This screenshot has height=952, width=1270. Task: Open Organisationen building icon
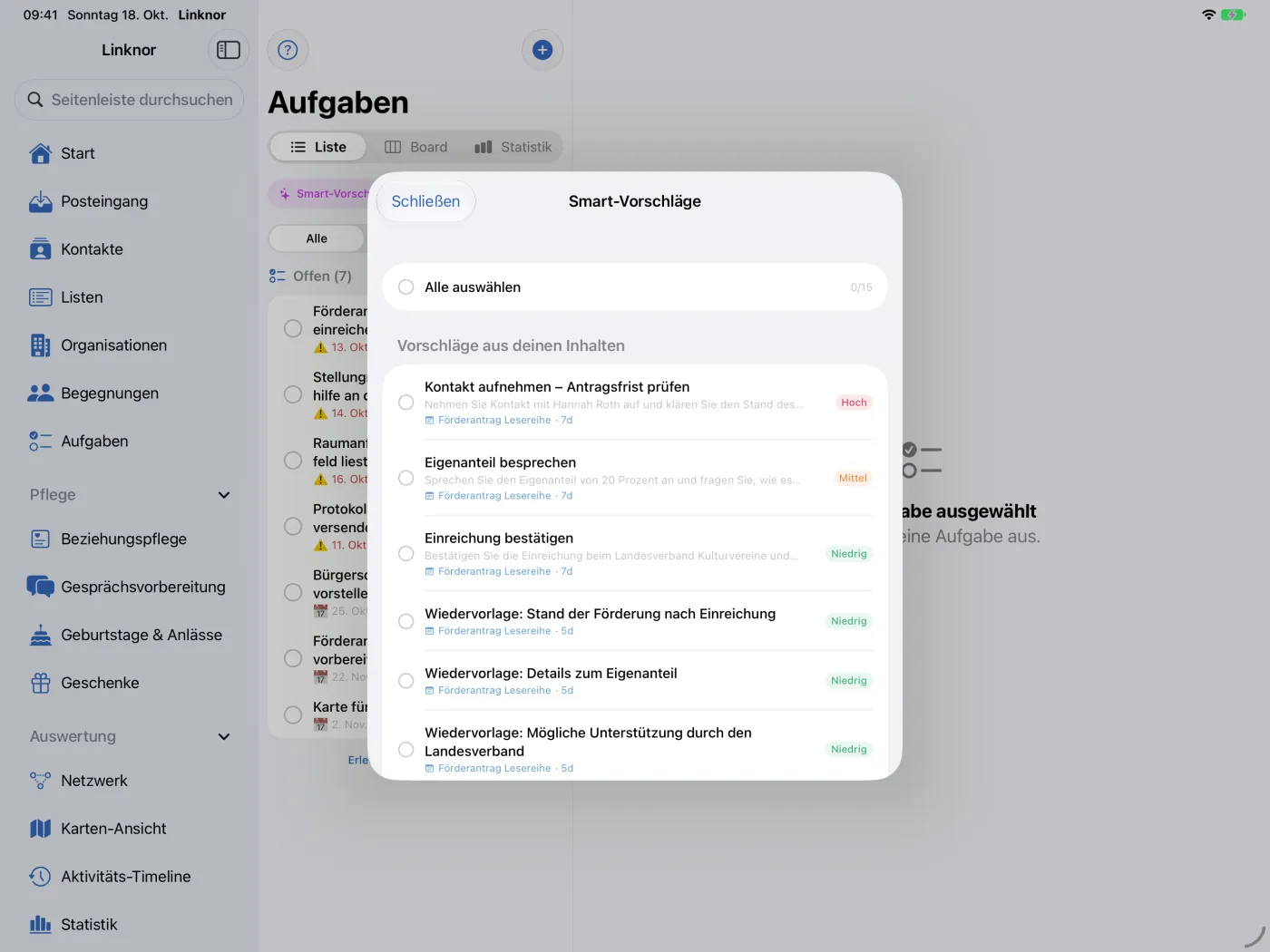tap(41, 345)
